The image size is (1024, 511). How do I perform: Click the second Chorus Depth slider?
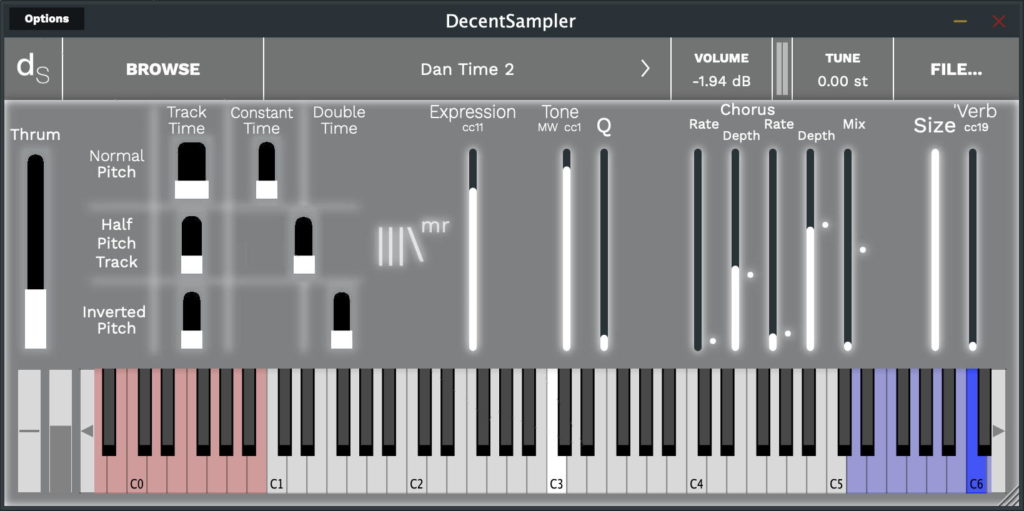[x=810, y=250]
